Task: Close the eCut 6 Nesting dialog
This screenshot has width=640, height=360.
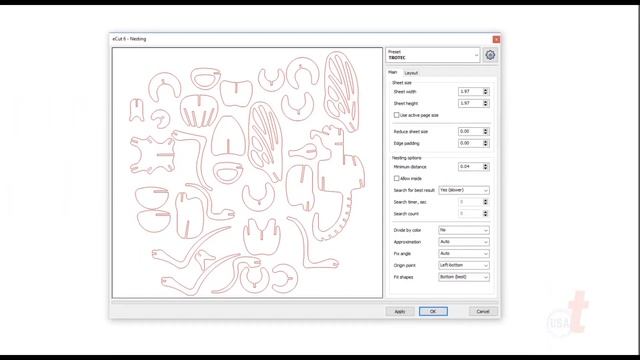Action: [496, 39]
